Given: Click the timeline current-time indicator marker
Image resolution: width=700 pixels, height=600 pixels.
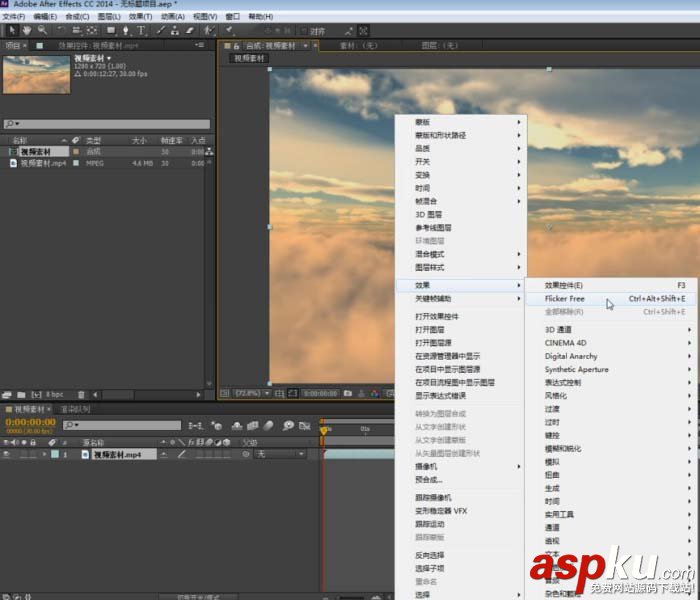Looking at the screenshot, I should click(x=323, y=429).
